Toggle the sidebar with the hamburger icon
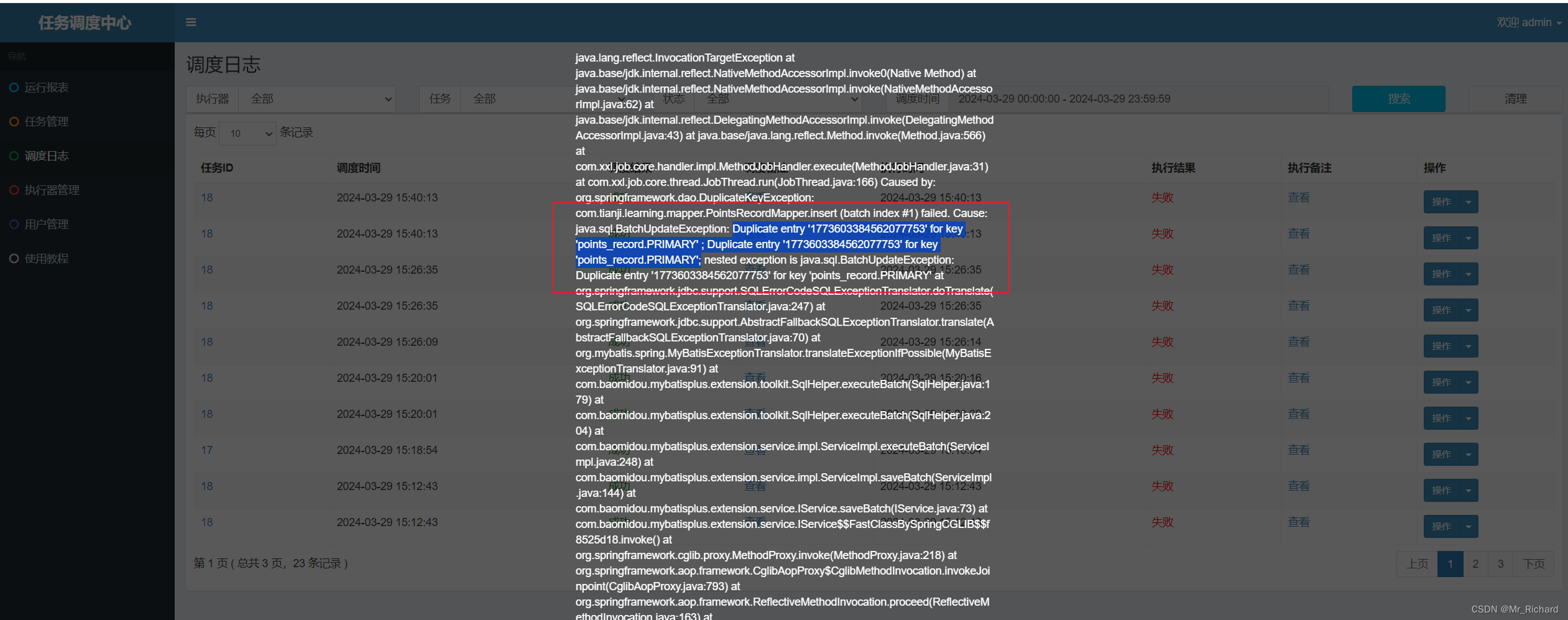 pos(191,22)
